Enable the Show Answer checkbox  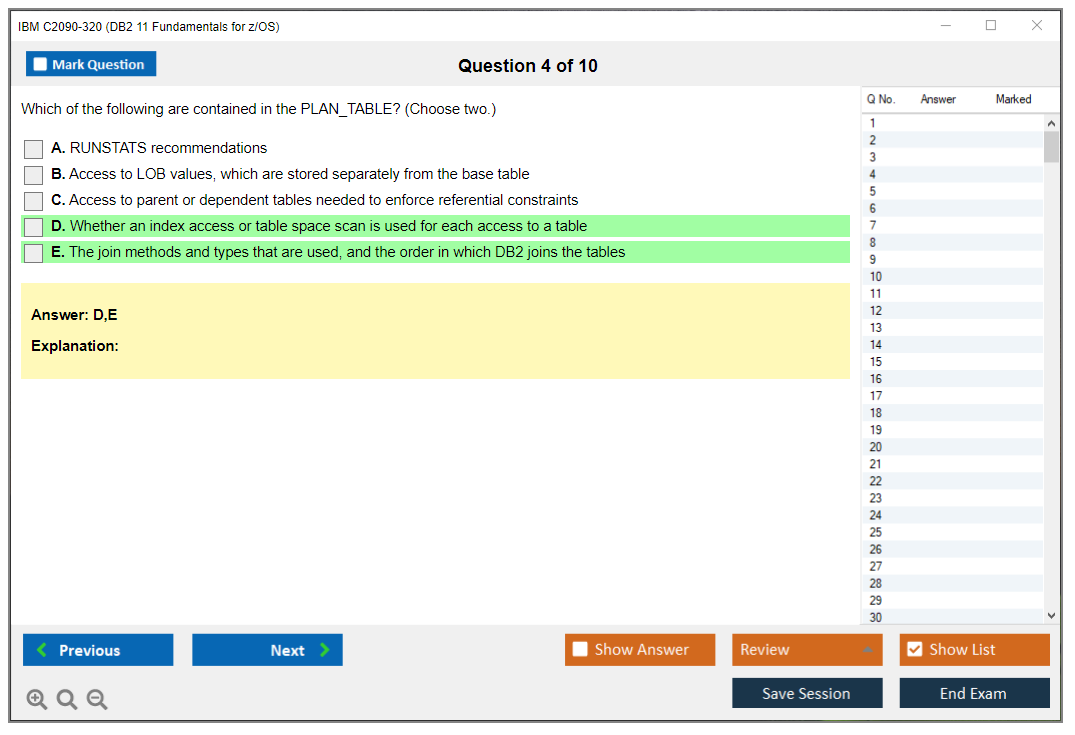[x=581, y=650]
